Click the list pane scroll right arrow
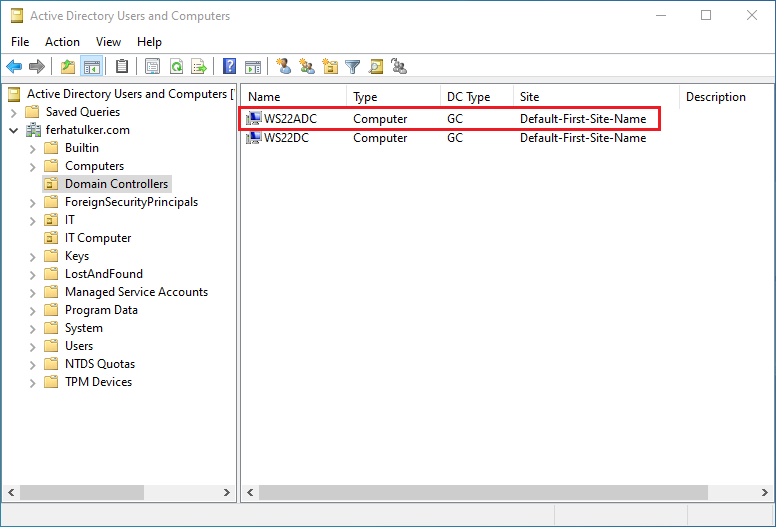This screenshot has height=527, width=776. tap(765, 492)
